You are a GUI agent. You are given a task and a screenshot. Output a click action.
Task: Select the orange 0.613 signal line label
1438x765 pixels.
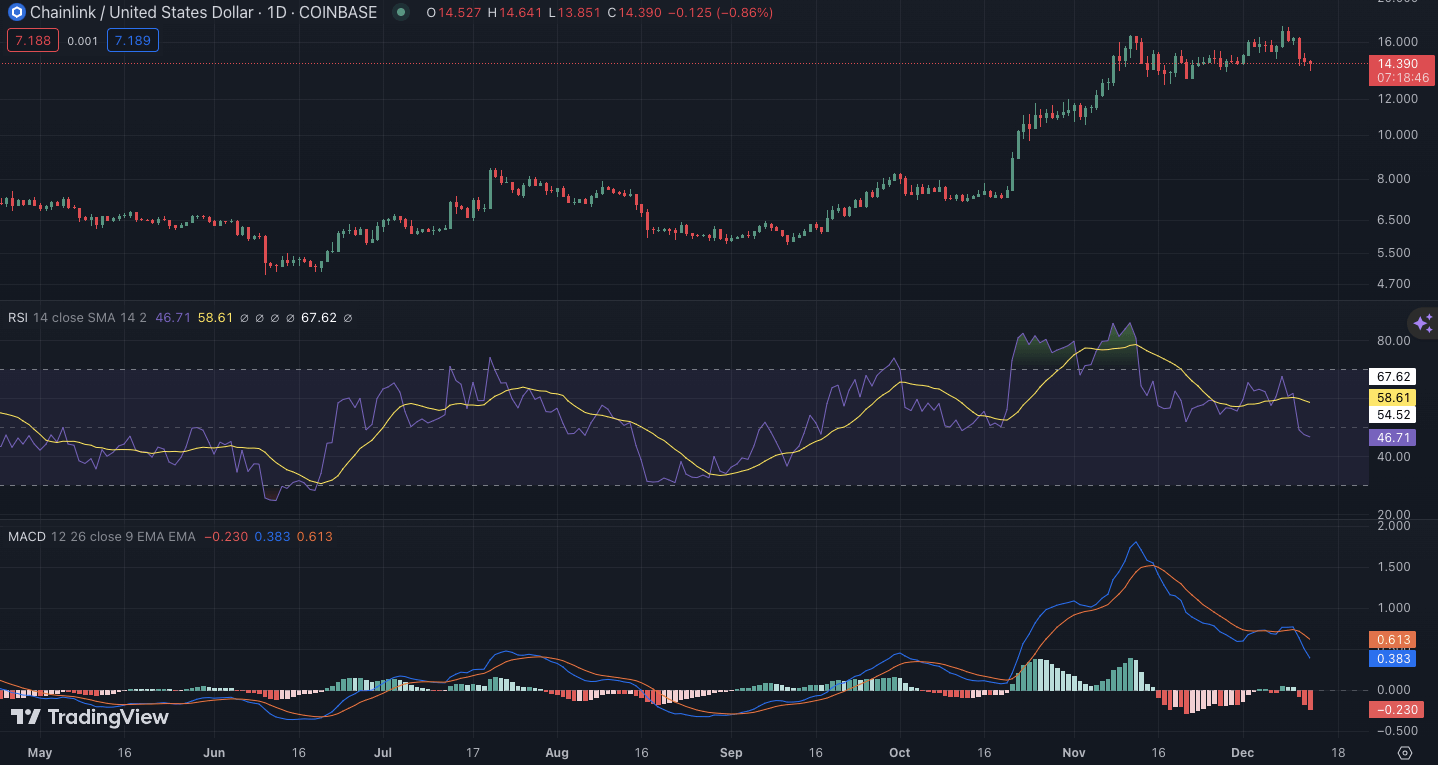(1393, 640)
